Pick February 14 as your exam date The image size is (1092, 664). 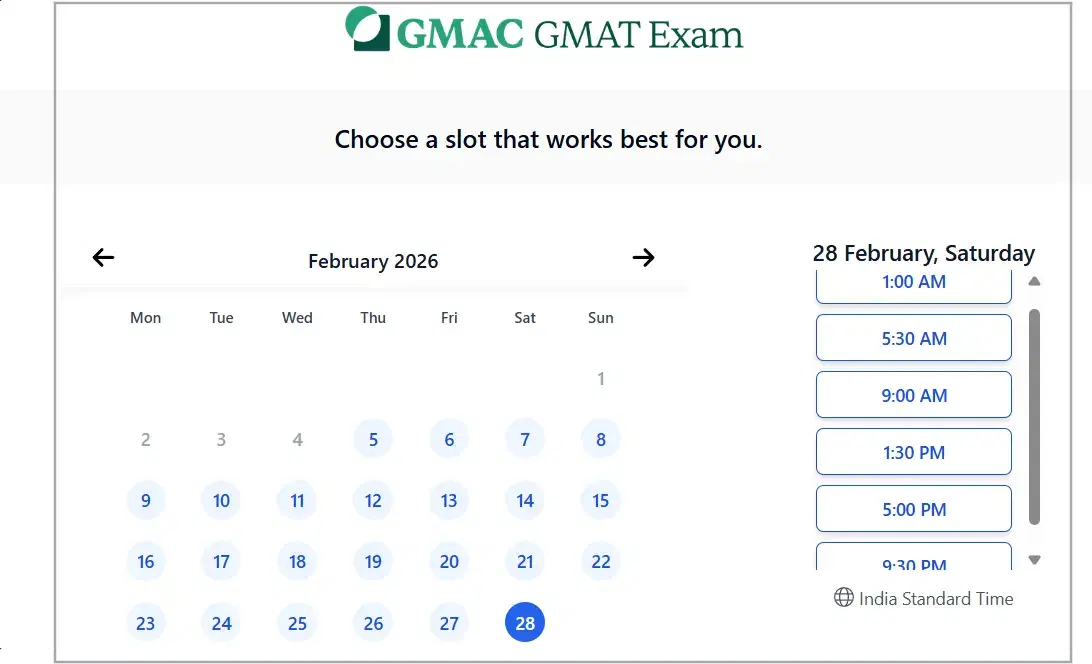[x=524, y=500]
